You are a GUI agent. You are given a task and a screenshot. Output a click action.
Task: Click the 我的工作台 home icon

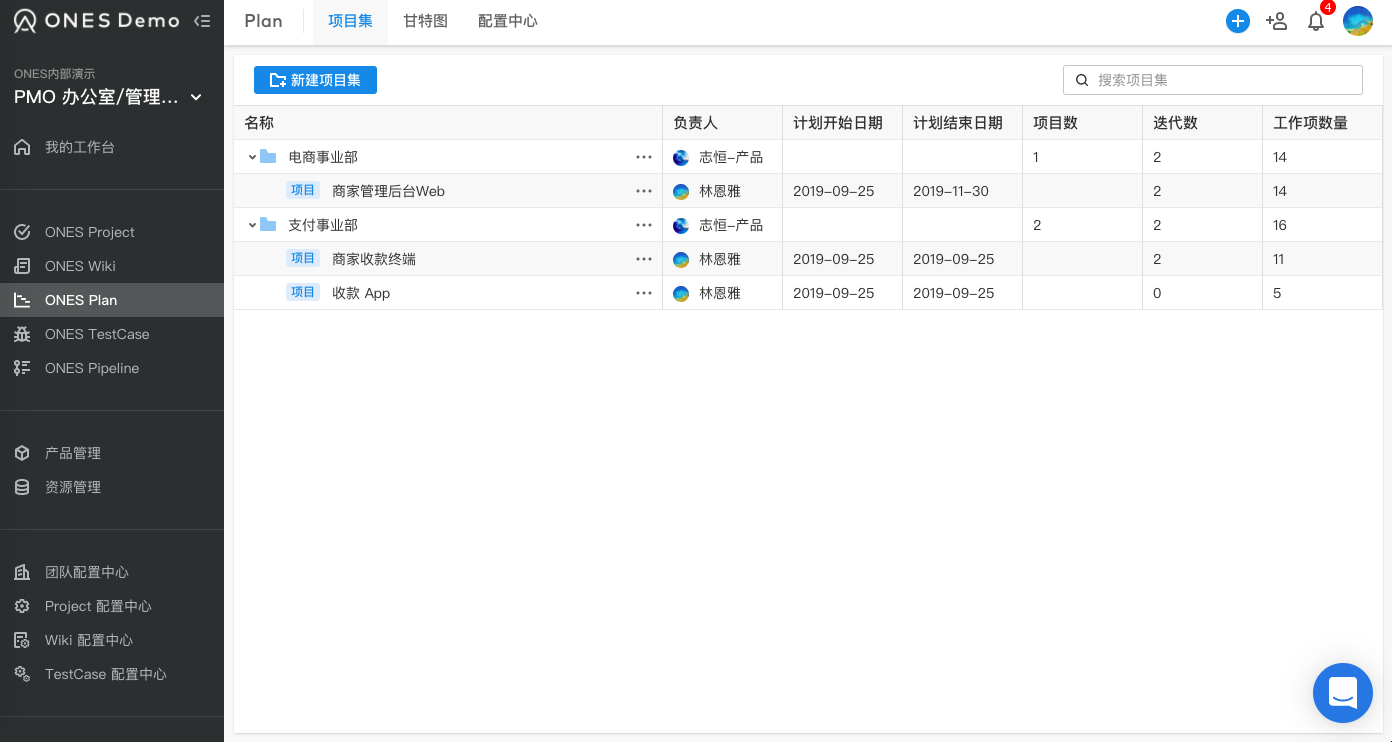22,147
